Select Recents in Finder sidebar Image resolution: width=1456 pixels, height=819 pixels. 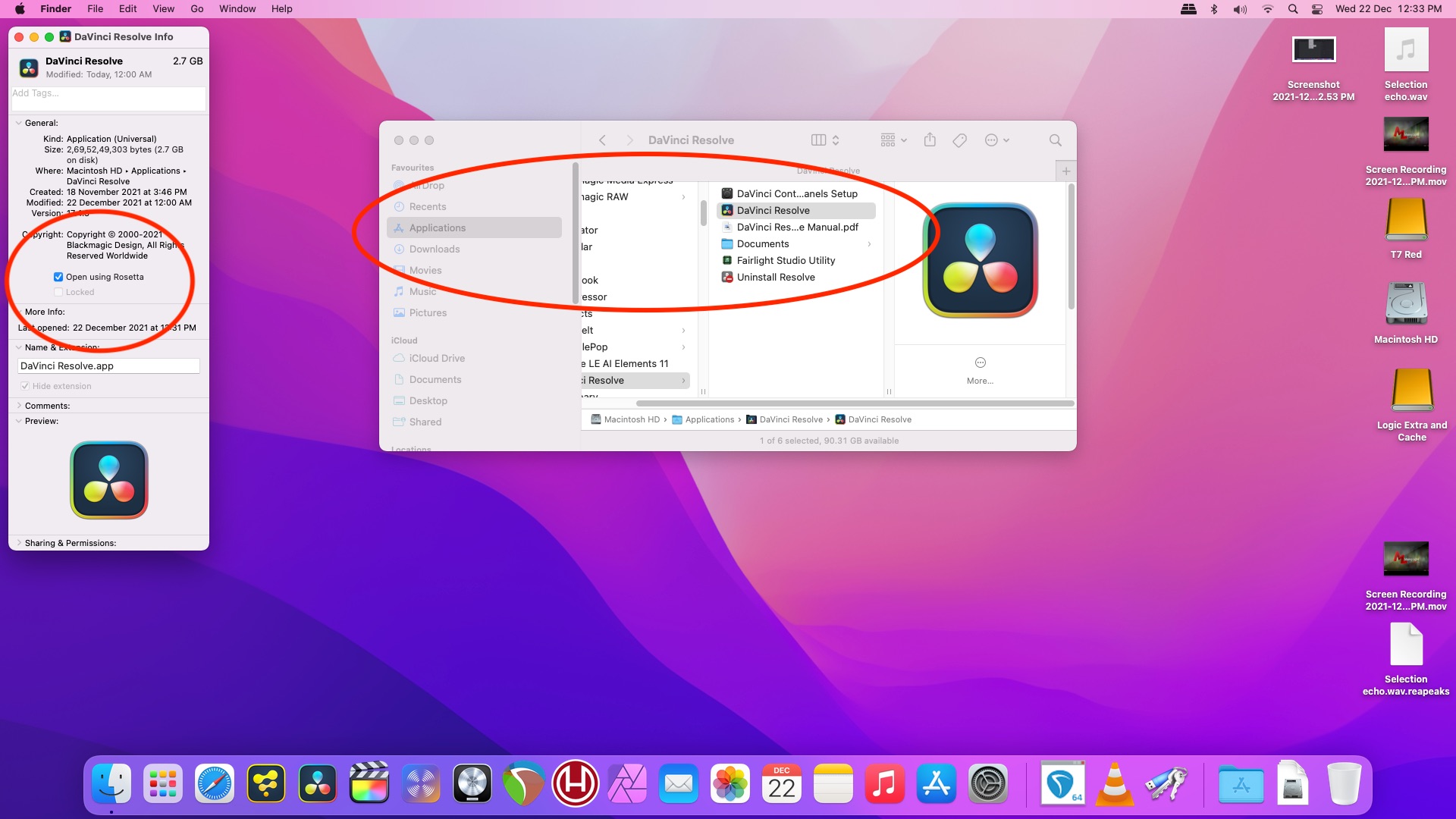(474, 206)
